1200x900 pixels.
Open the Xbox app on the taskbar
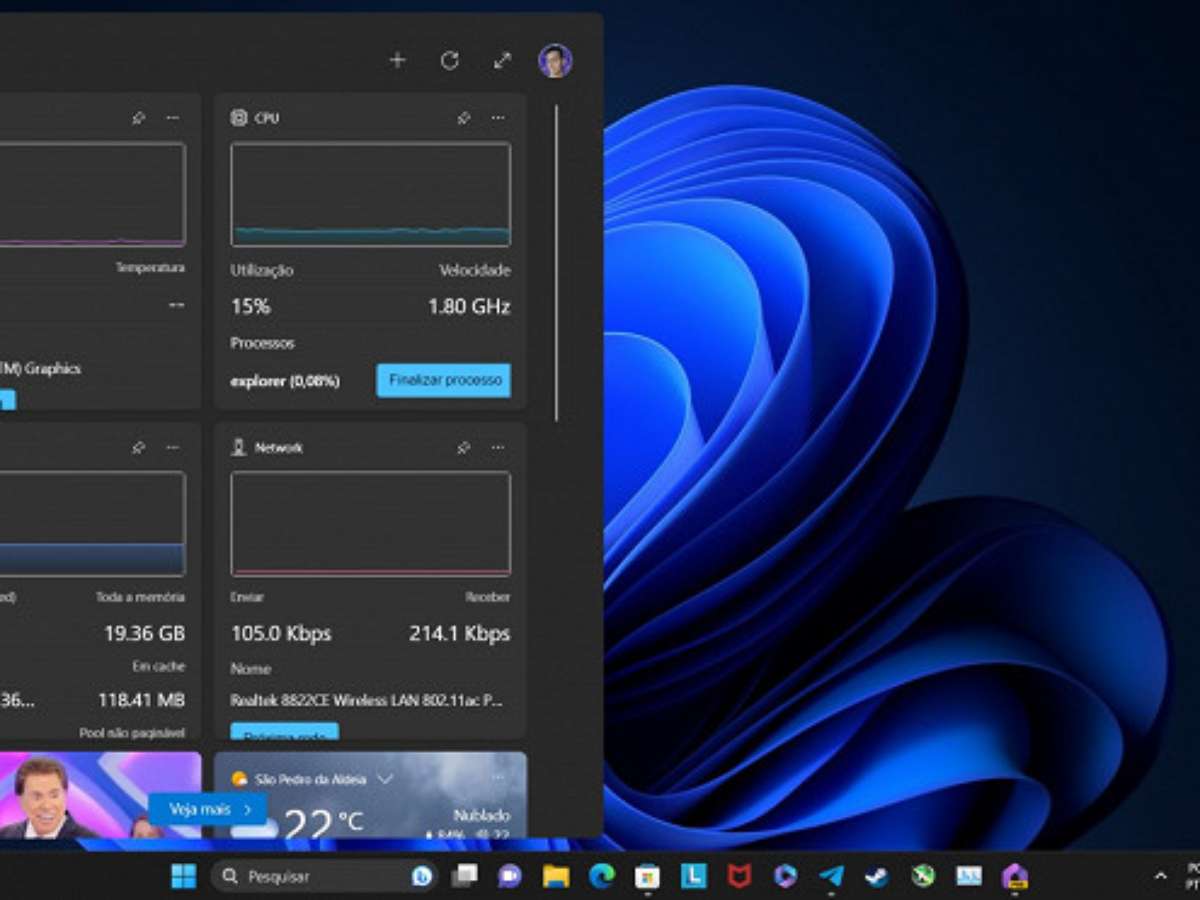pos(923,877)
